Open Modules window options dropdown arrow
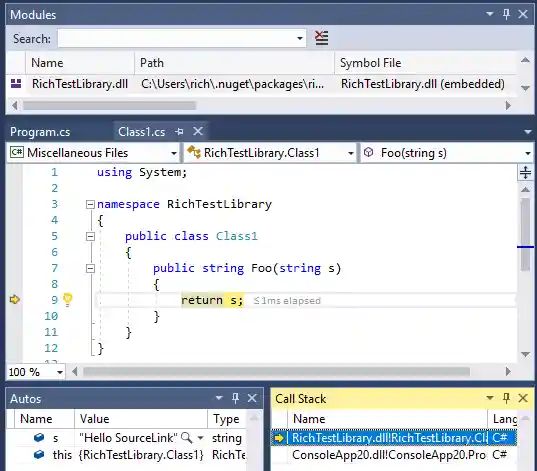Screen dimensions: 537x471 [x=490, y=14]
